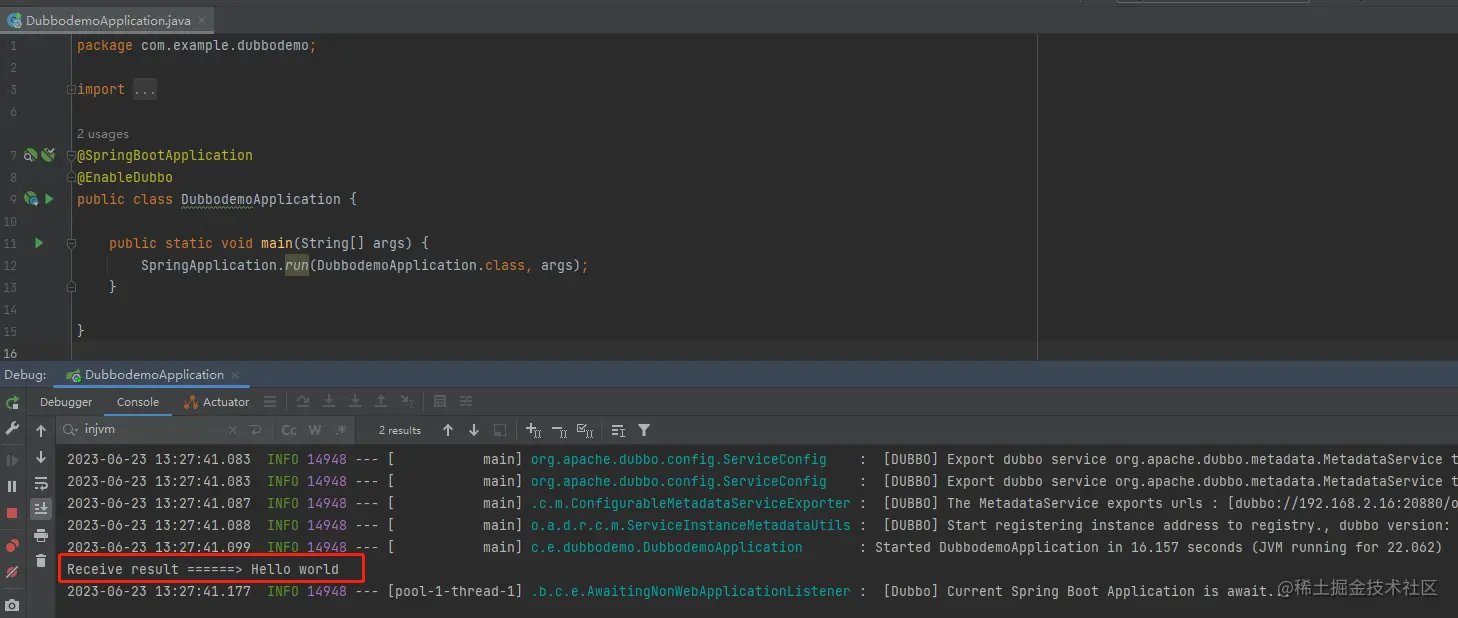Open search in multiple lines options icon
1458x618 pixels.
(618, 431)
